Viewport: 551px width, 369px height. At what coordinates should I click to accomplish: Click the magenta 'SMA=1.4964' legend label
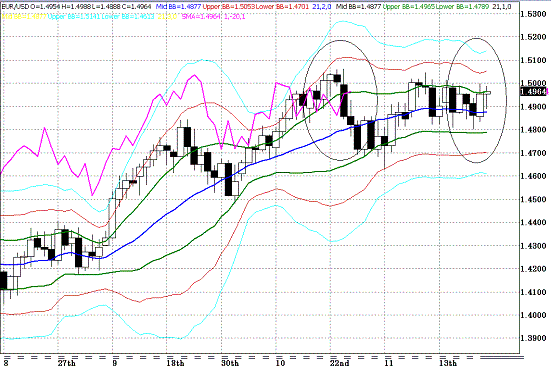[x=201, y=16]
